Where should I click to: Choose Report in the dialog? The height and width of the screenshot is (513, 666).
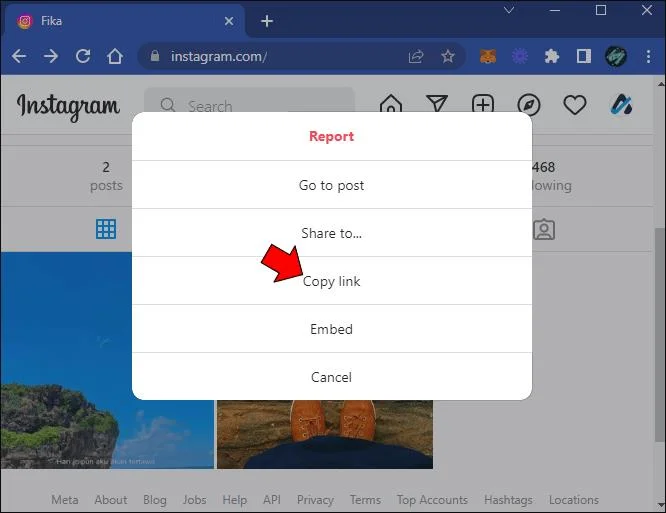click(332, 136)
